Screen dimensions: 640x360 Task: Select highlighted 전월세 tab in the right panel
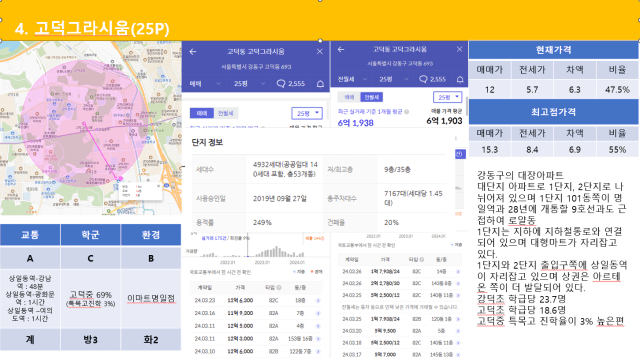371,97
